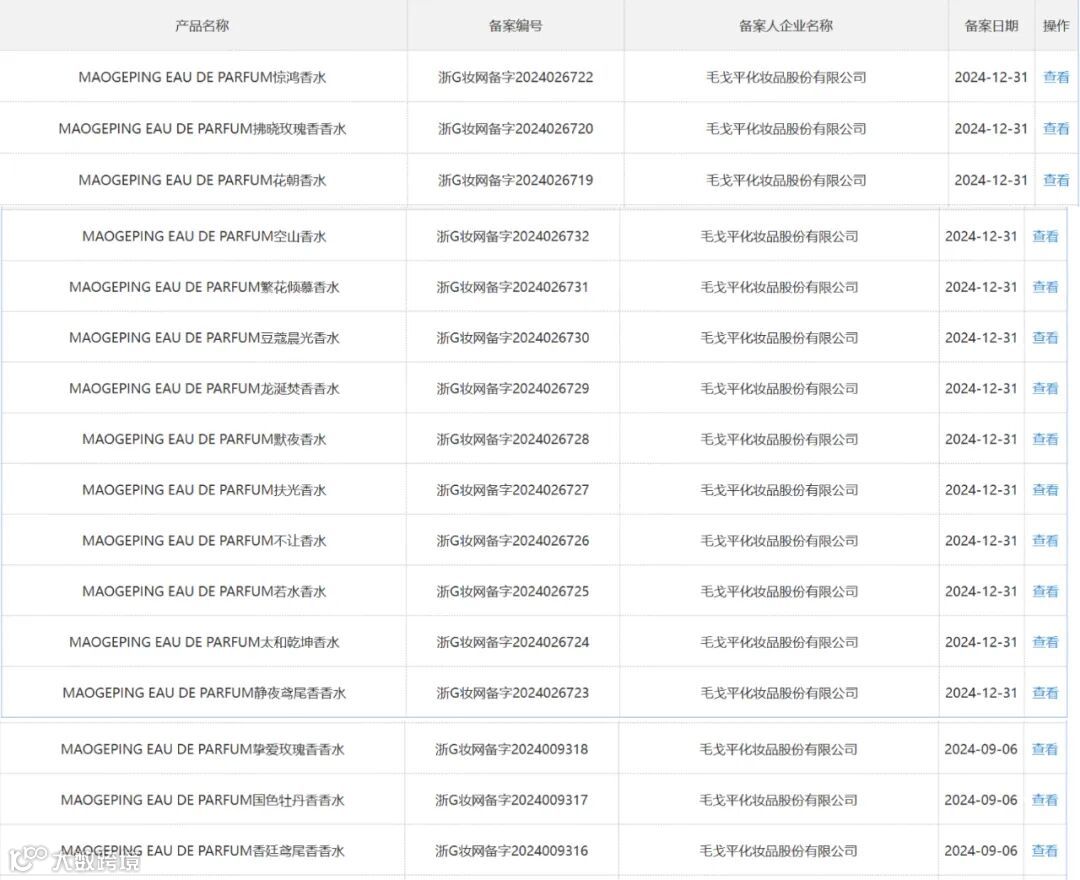Click company name in 挚爱玫瑰香香水 row

[779, 749]
